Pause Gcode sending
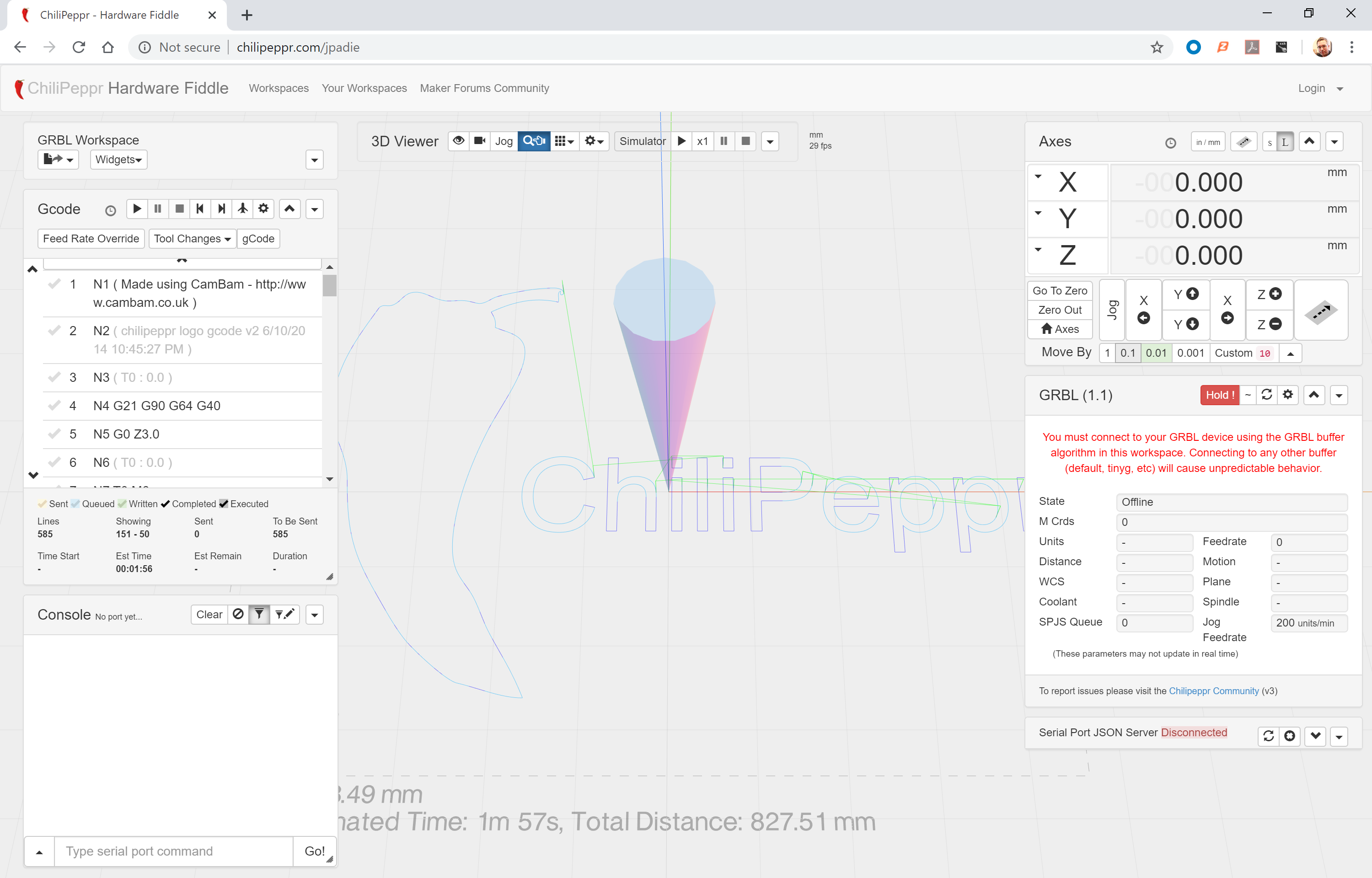 158,209
